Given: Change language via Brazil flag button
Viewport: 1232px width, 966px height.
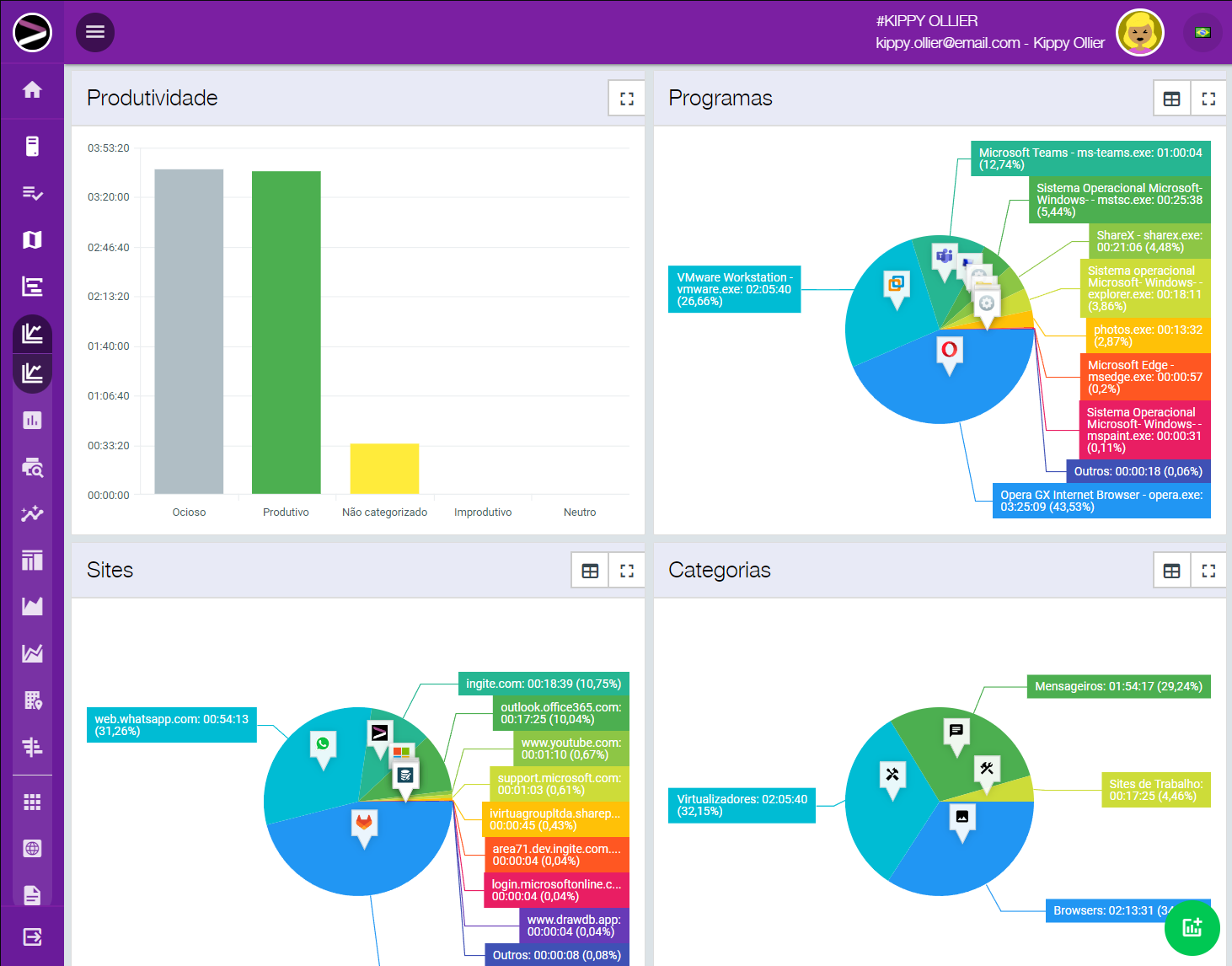Looking at the screenshot, I should pyautogui.click(x=1203, y=33).
